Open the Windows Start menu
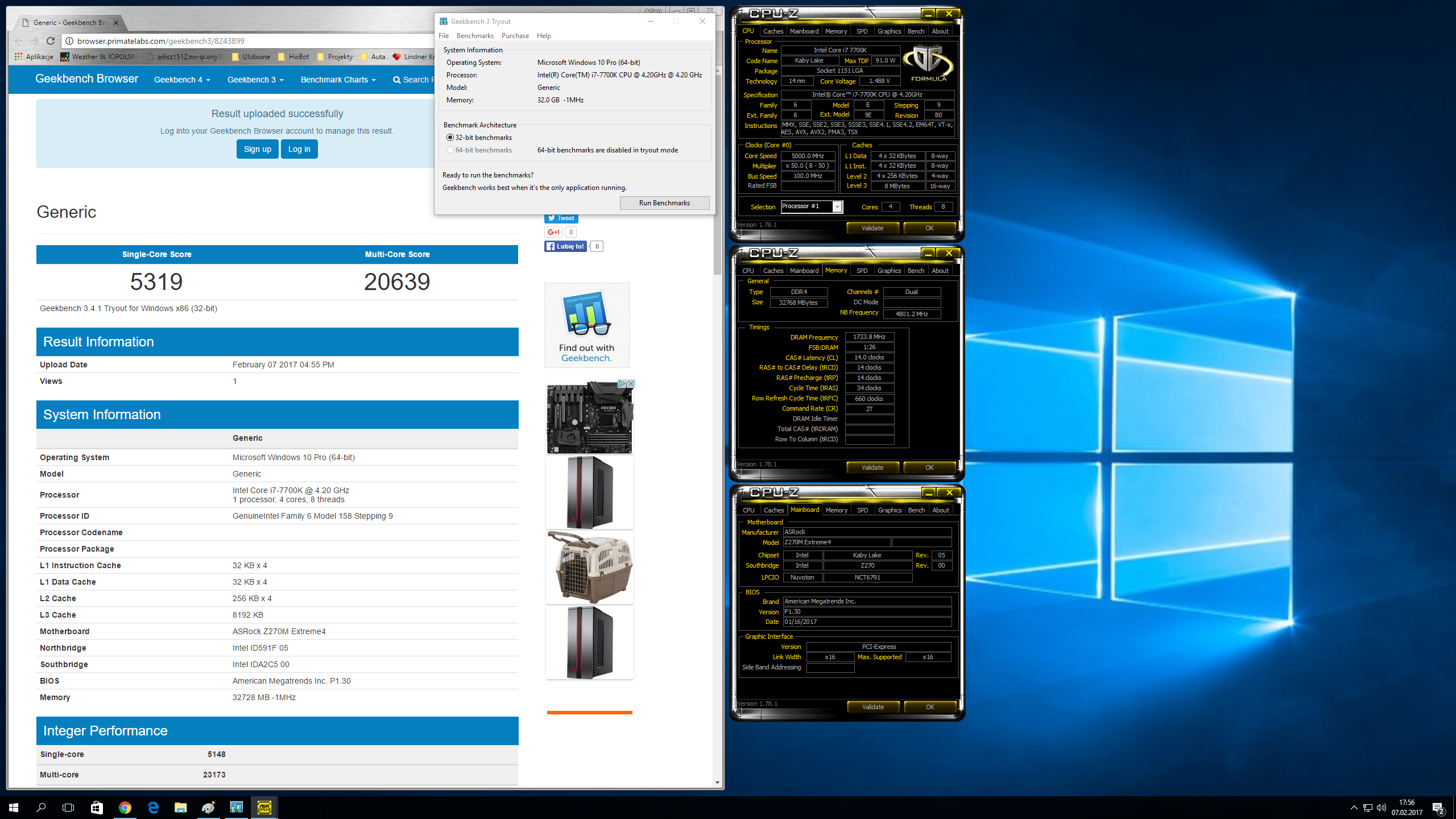 14,807
